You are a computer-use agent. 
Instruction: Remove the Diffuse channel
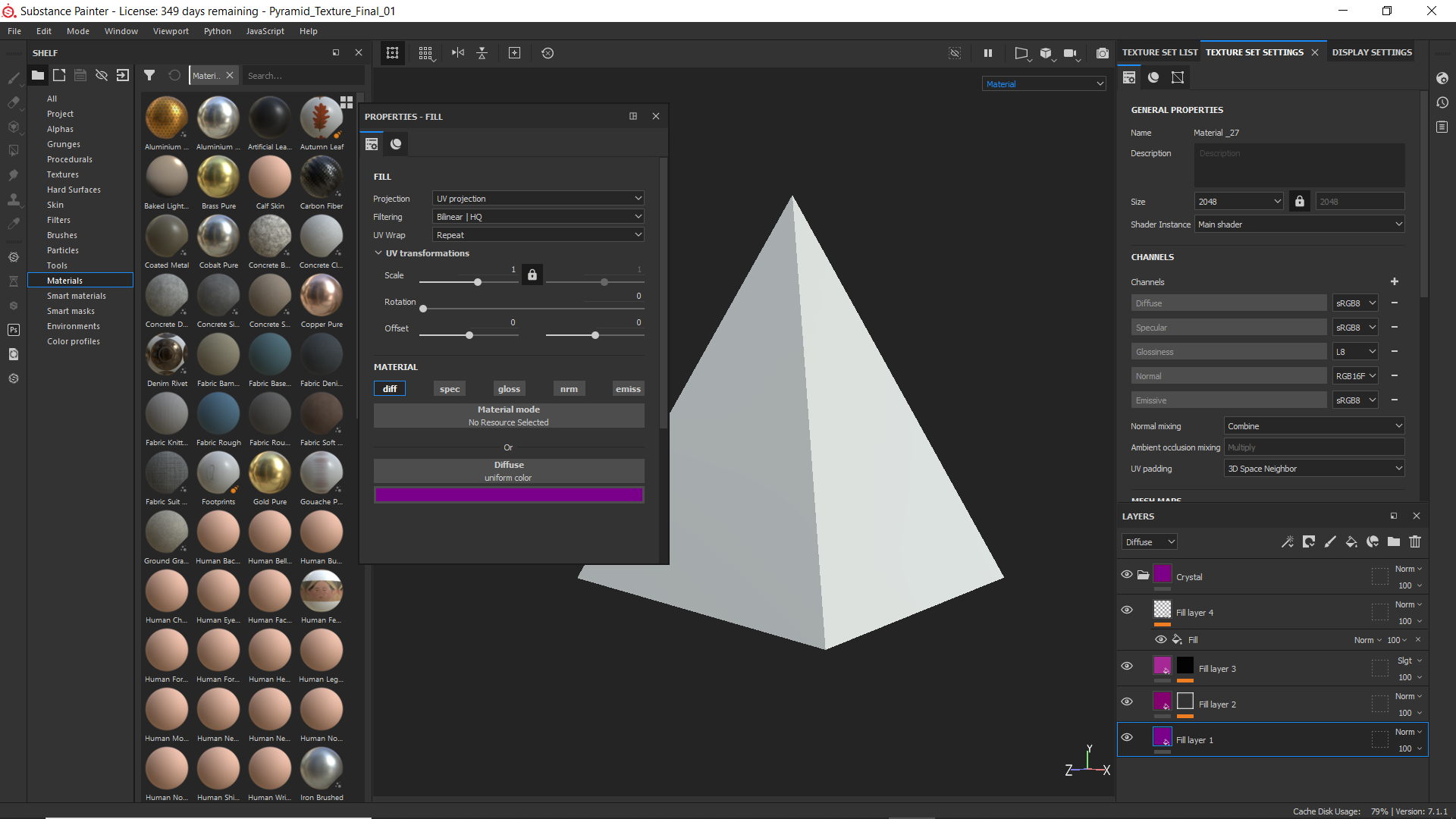click(1394, 303)
